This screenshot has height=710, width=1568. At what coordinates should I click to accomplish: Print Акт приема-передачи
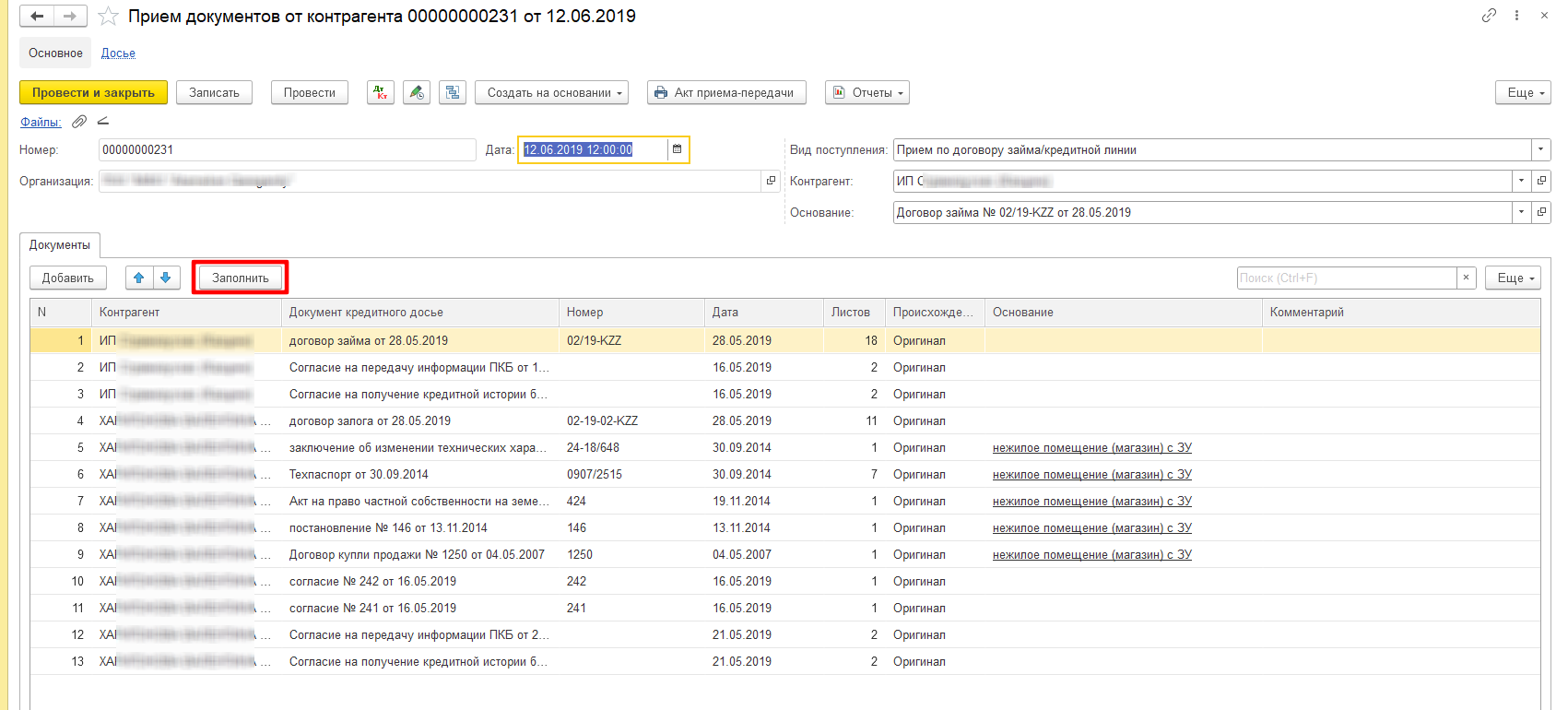[x=726, y=92]
